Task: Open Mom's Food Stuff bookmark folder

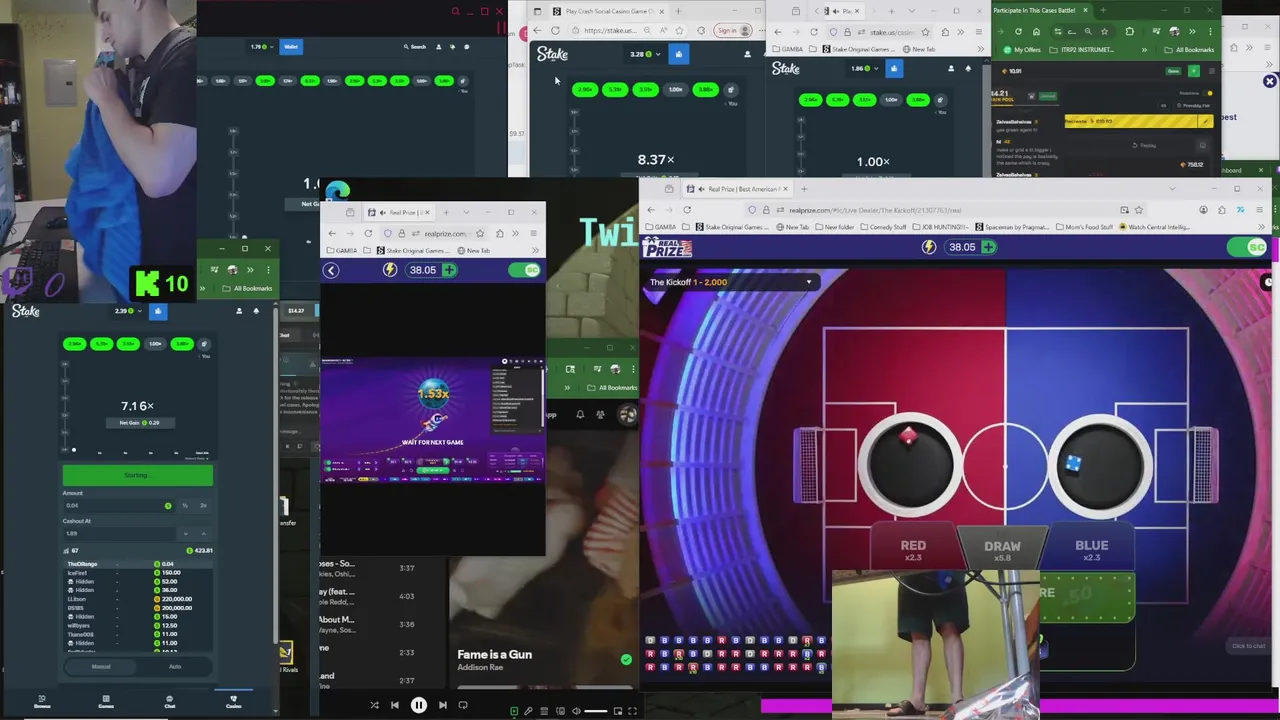Action: [x=1084, y=227]
